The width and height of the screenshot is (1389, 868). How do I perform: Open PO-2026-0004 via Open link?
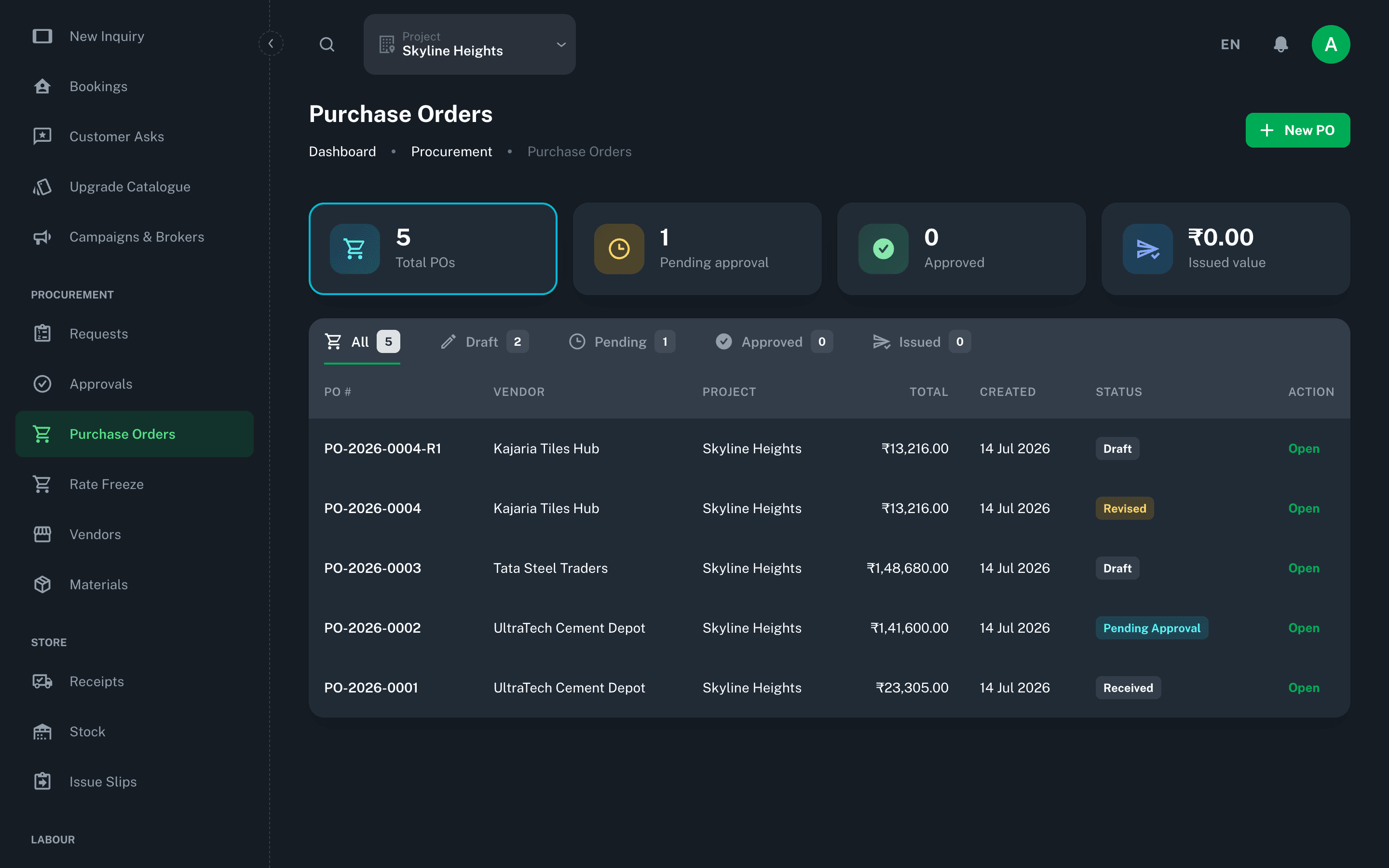1304,508
